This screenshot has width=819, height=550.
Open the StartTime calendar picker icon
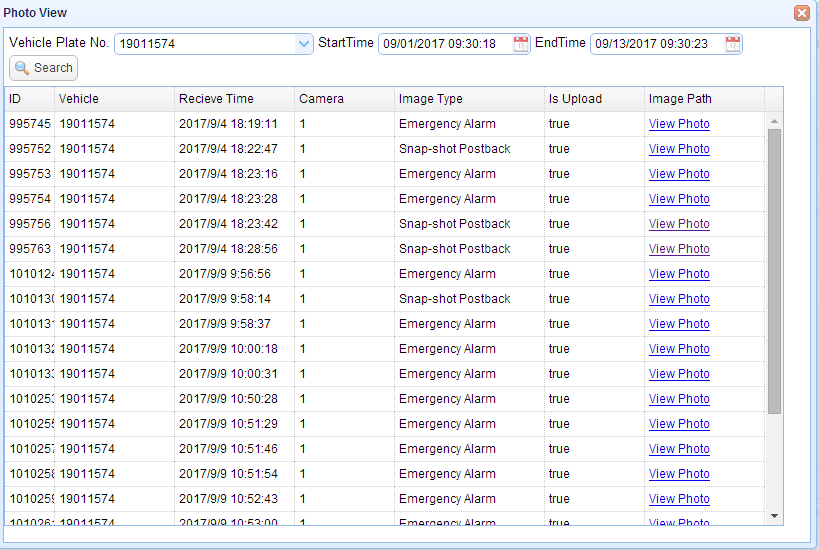click(x=521, y=44)
